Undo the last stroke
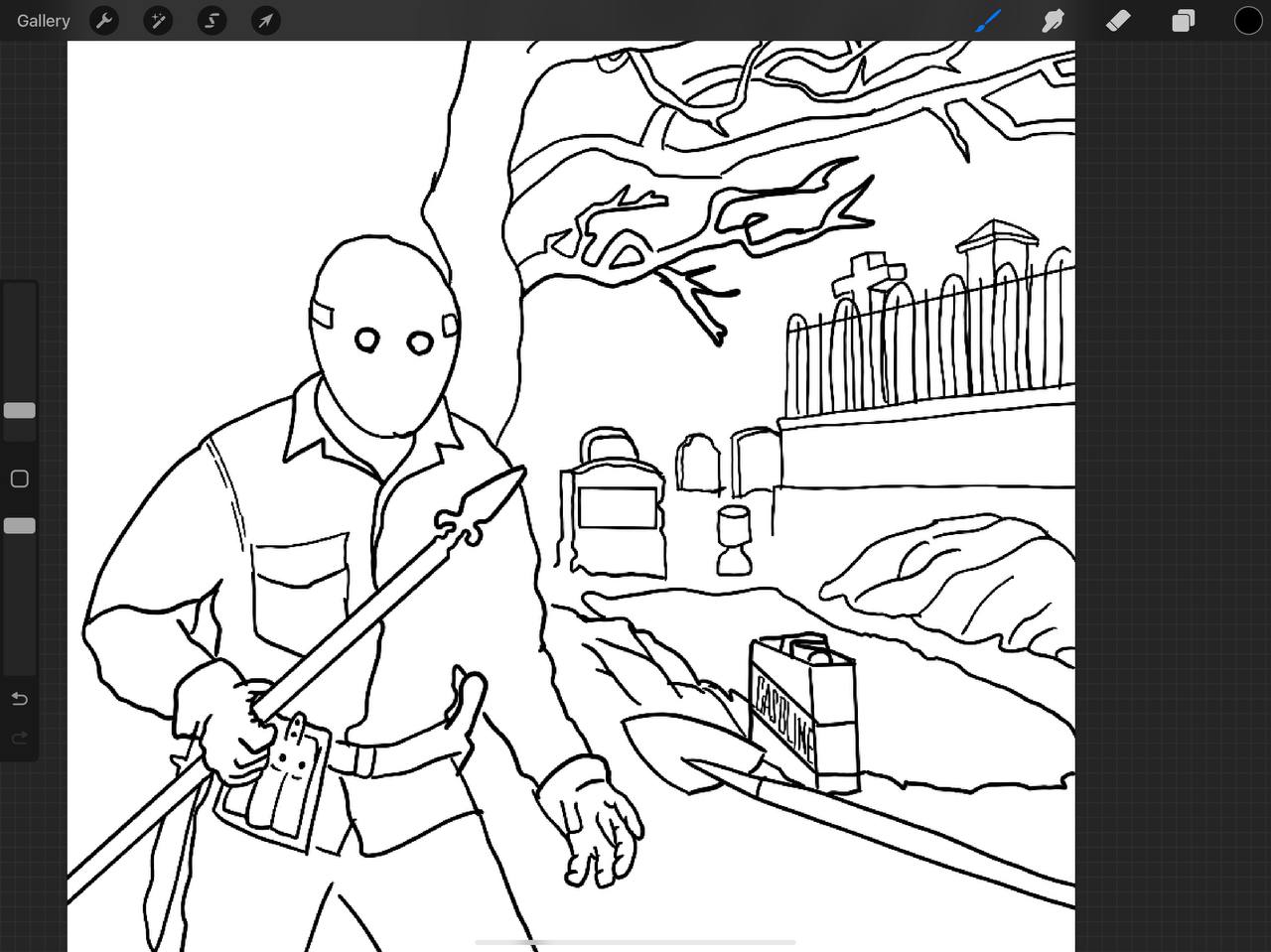The image size is (1271, 952). click(x=19, y=699)
